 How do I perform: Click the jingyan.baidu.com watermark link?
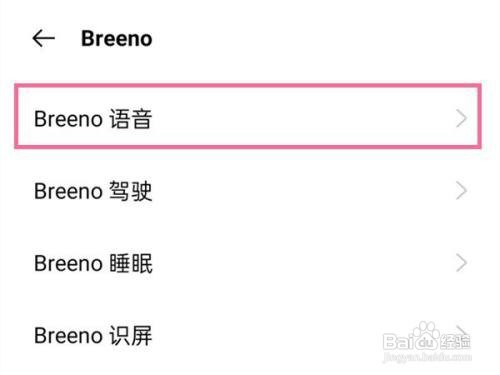click(427, 357)
